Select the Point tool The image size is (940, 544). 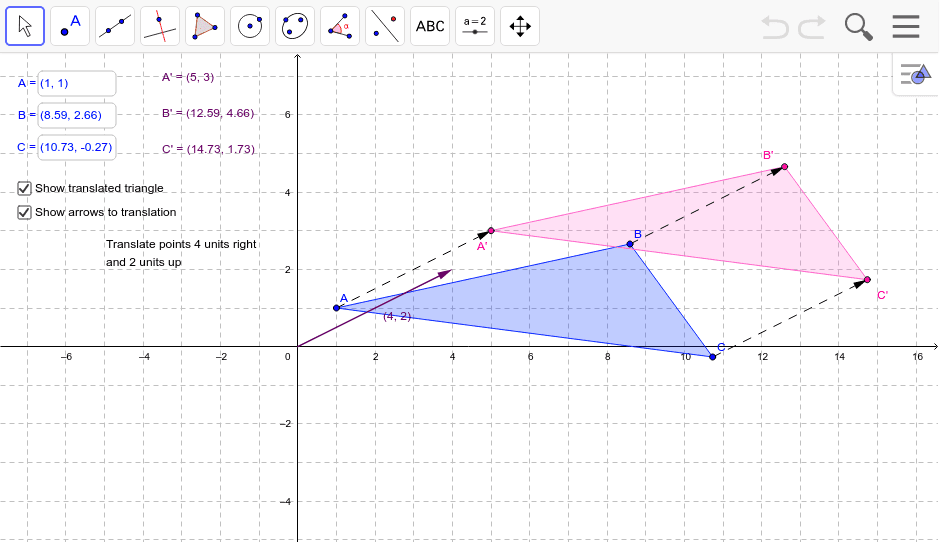coord(70,26)
